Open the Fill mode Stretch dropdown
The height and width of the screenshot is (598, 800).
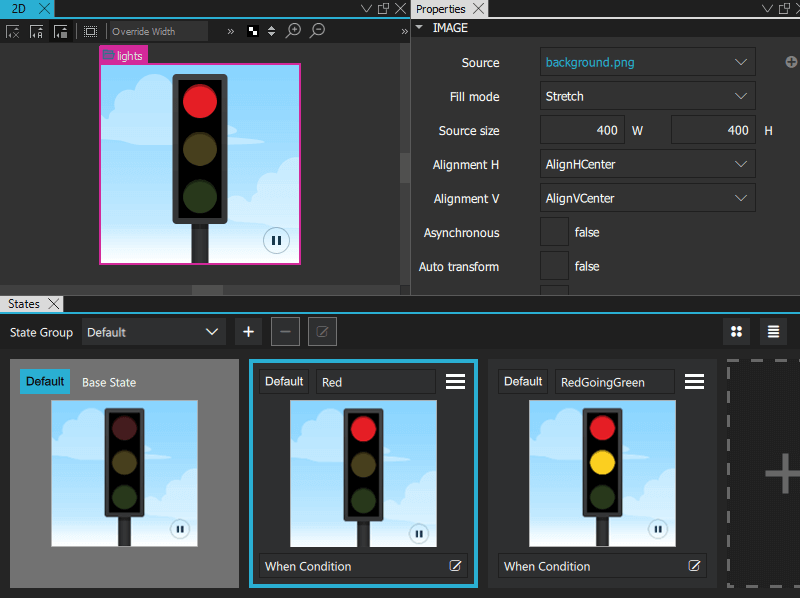point(647,96)
